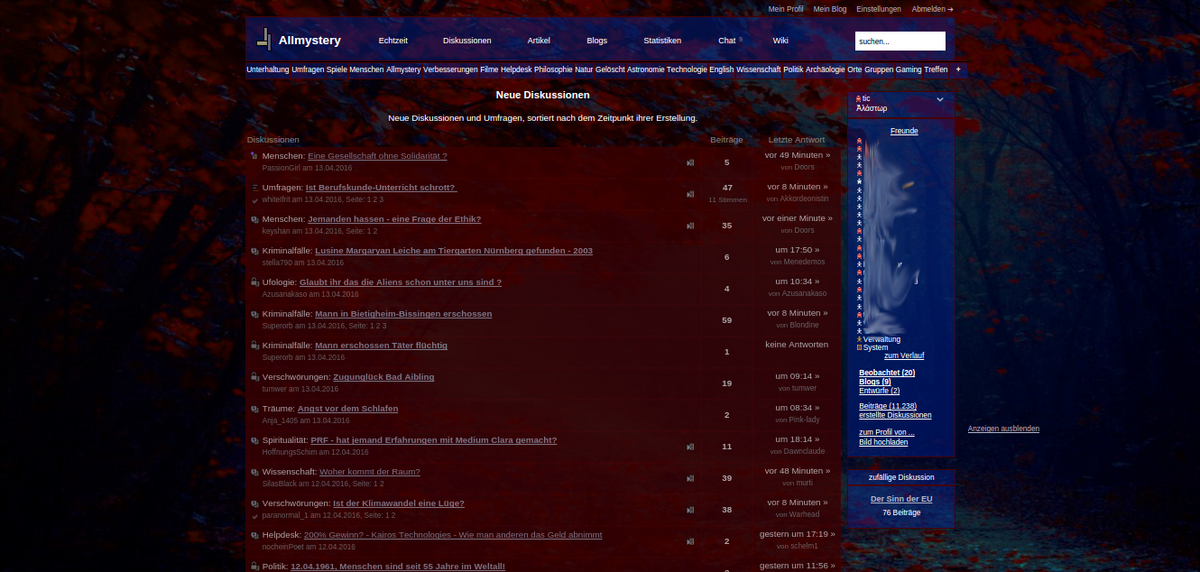Click thread icon beside 'Angst vor dem Schlafen'
Image resolution: width=1200 pixels, height=572 pixels.
255,409
